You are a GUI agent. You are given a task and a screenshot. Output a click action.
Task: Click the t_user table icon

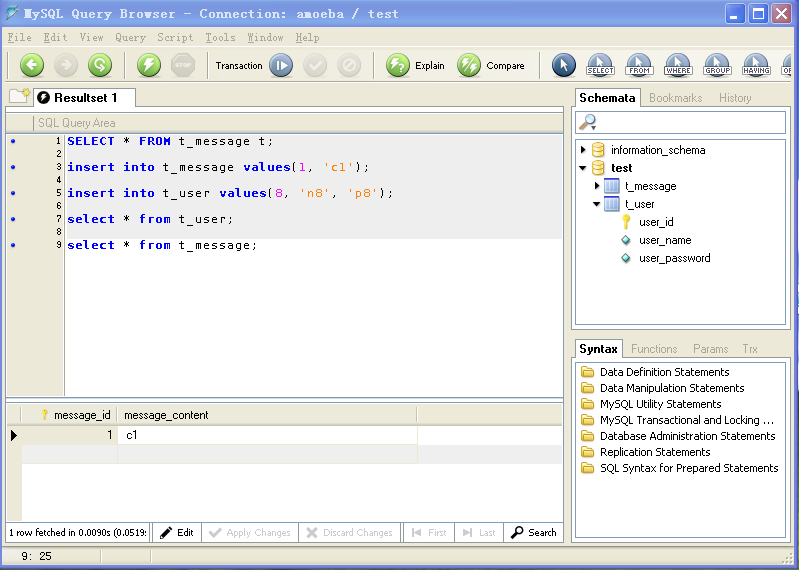click(x=612, y=204)
